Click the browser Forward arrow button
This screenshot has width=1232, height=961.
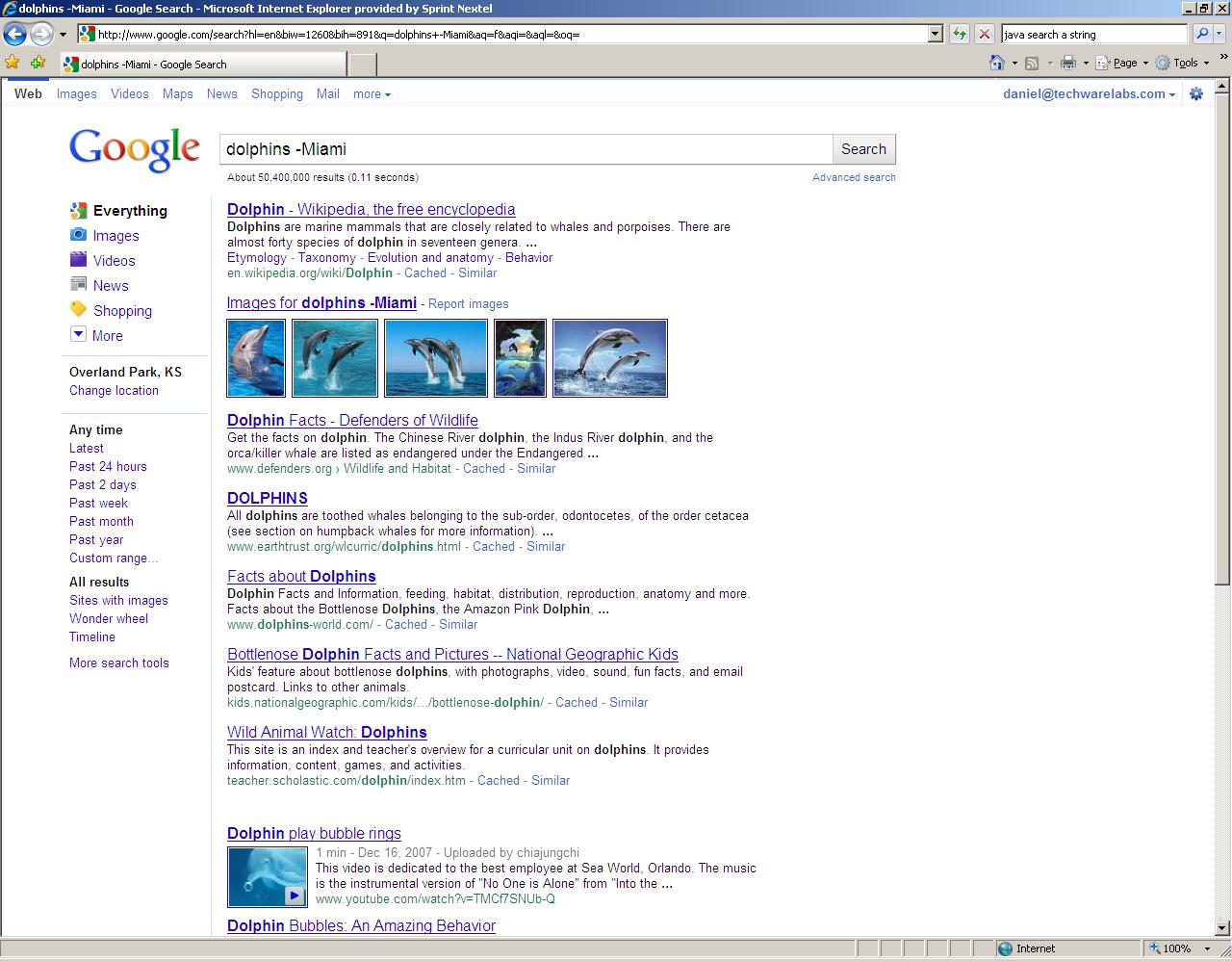pyautogui.click(x=41, y=34)
